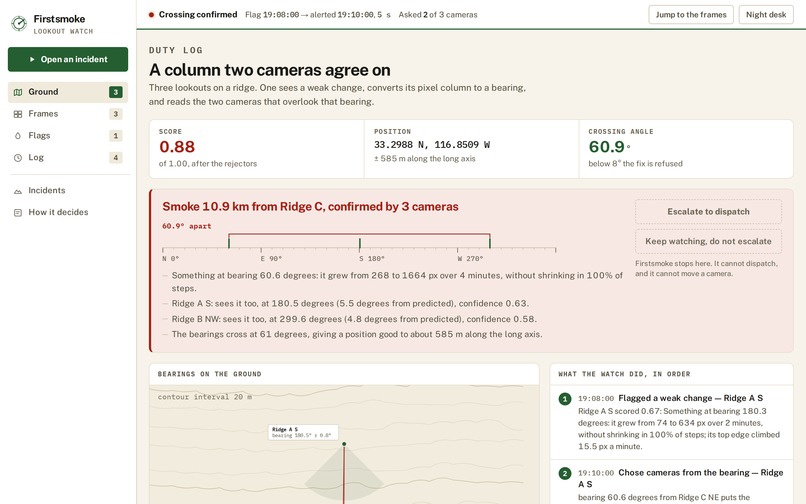Click the Ground count badge 3
Image resolution: width=806 pixels, height=504 pixels.
[116, 92]
